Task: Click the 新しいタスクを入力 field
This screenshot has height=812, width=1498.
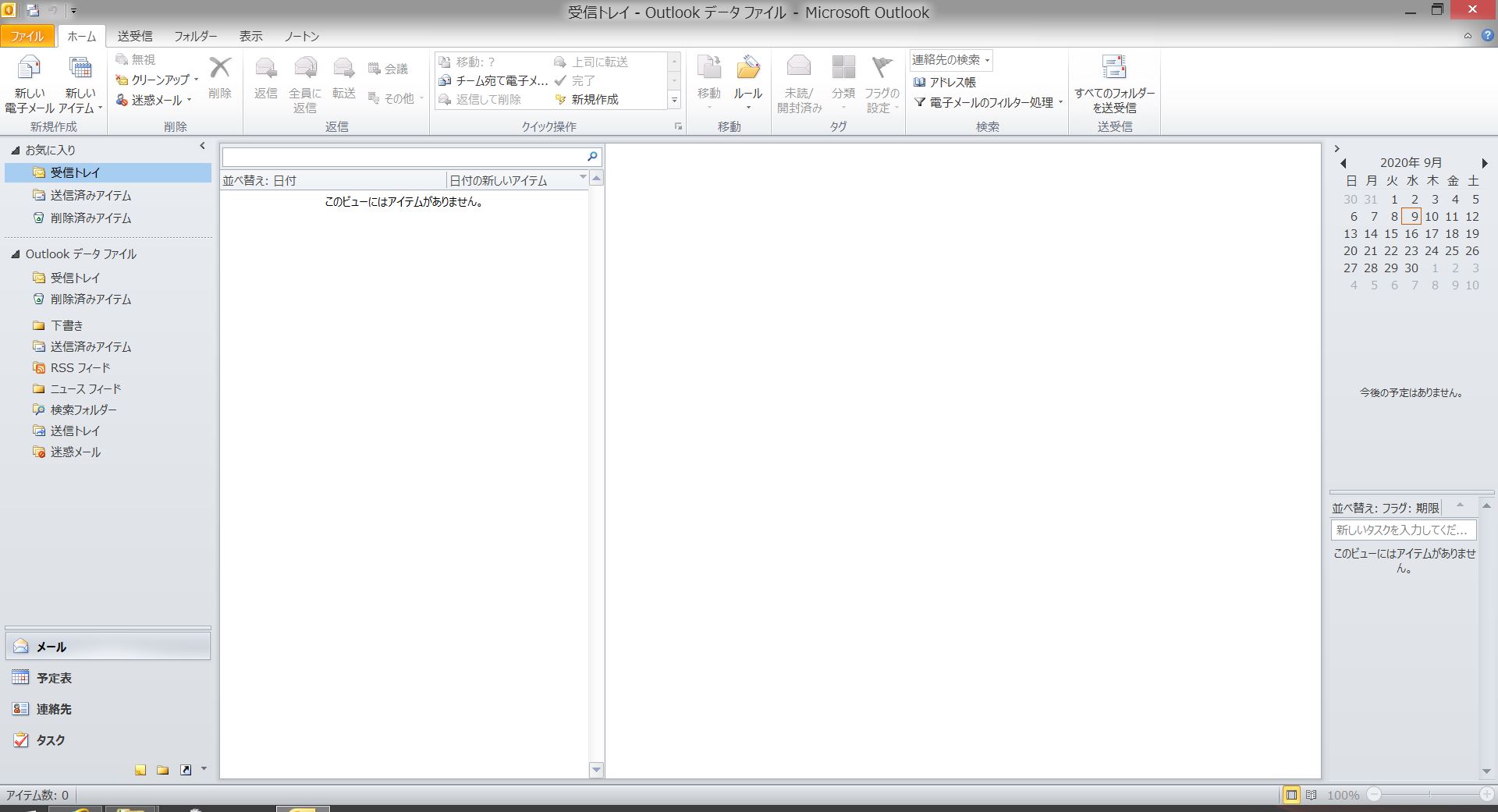Action: pyautogui.click(x=1404, y=530)
